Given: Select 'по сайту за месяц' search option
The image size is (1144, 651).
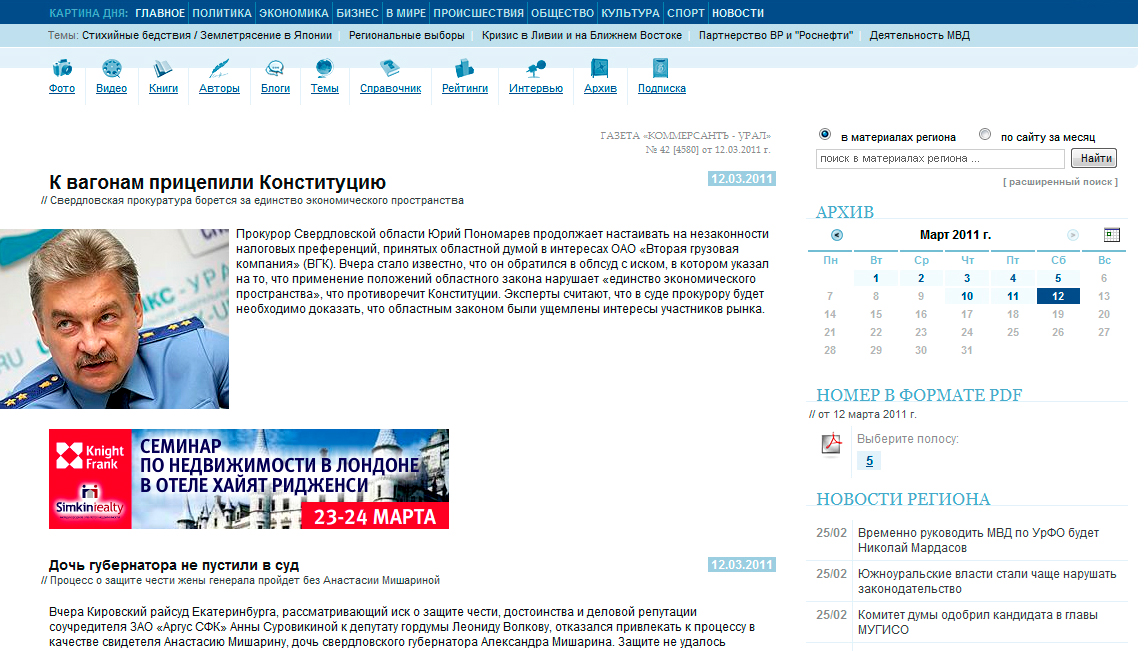Looking at the screenshot, I should 985,134.
